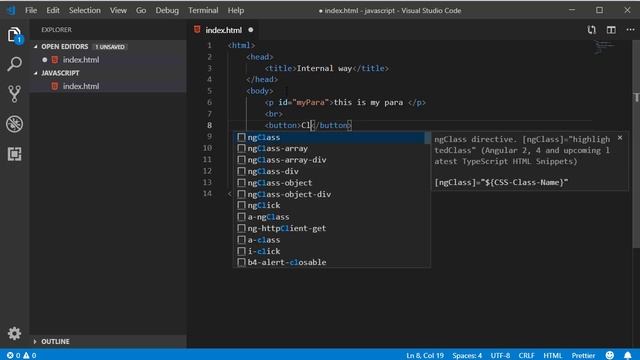
Task: Change file encoding via UTF-8
Action: coord(500,355)
